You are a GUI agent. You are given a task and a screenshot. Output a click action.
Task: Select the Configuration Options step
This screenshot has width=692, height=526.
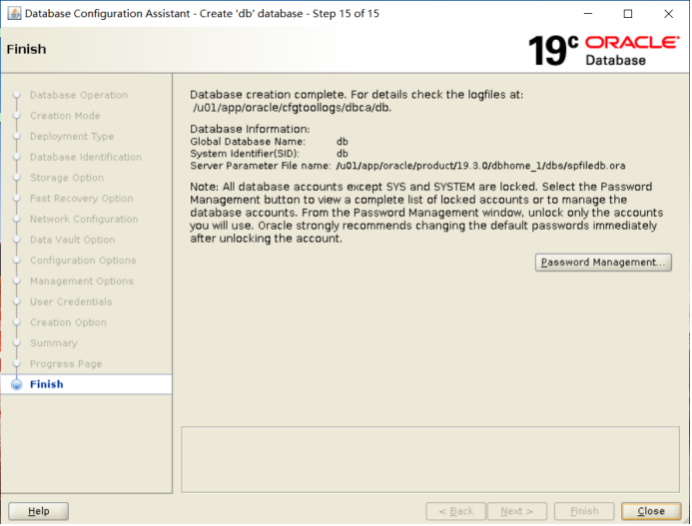83,260
